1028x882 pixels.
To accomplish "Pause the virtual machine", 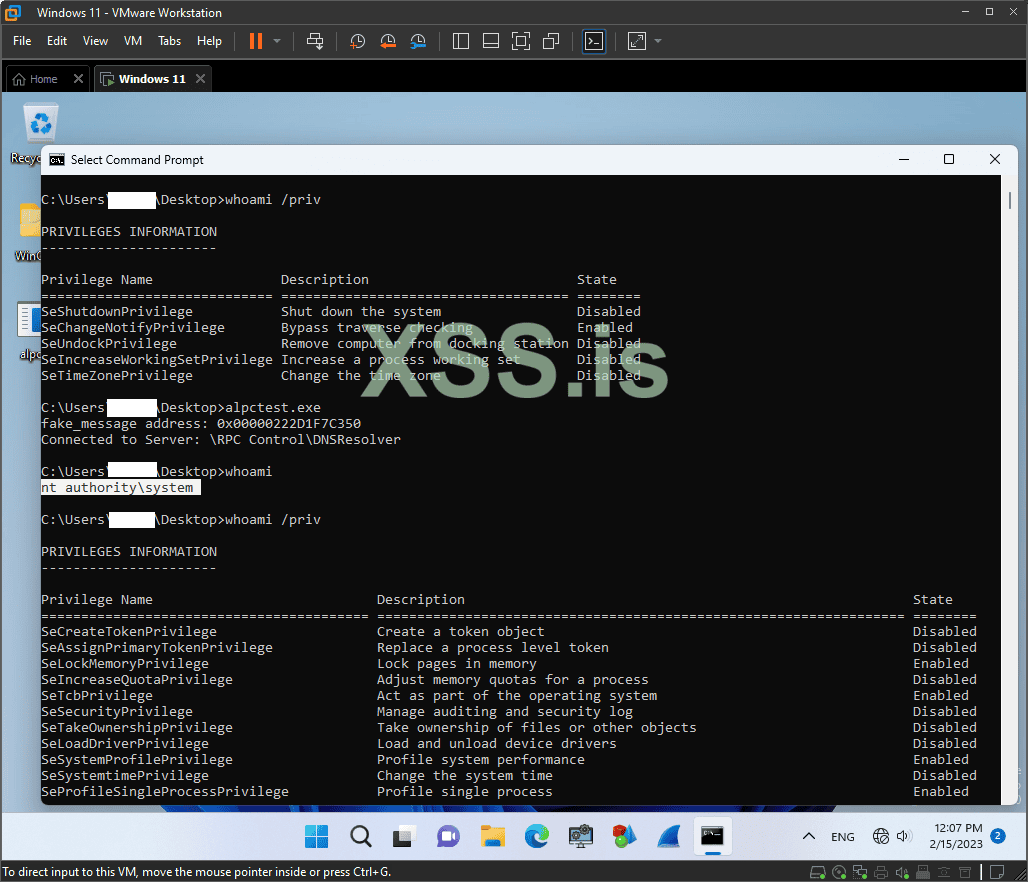I will (x=256, y=41).
